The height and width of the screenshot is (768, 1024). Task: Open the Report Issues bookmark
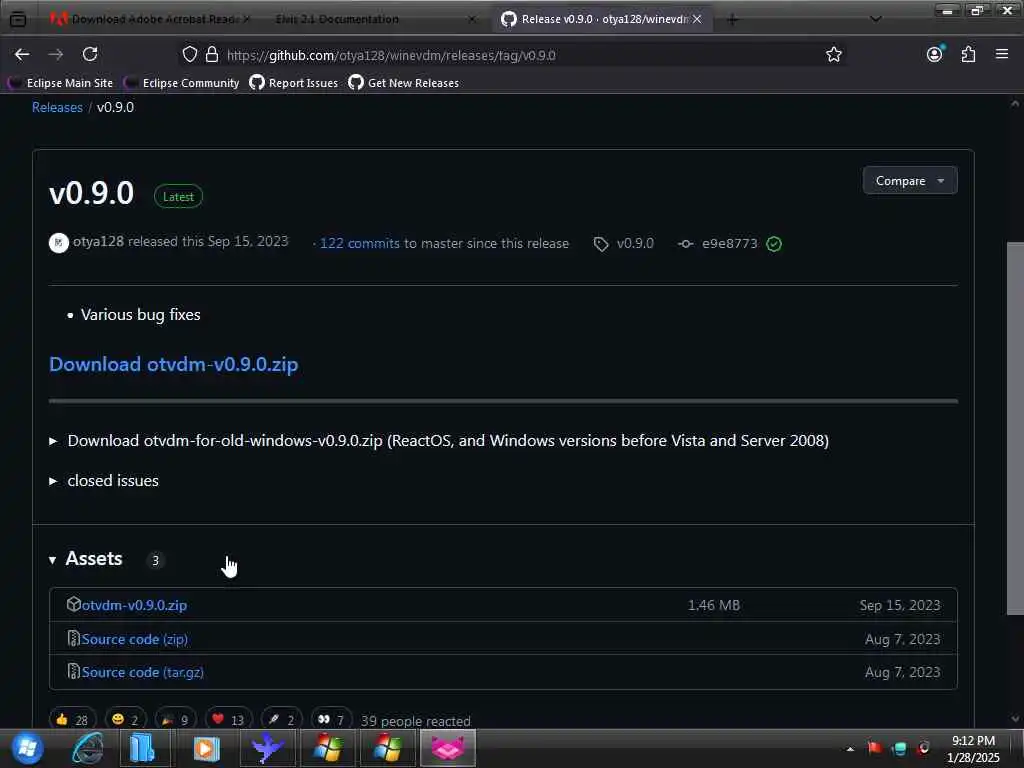[294, 83]
